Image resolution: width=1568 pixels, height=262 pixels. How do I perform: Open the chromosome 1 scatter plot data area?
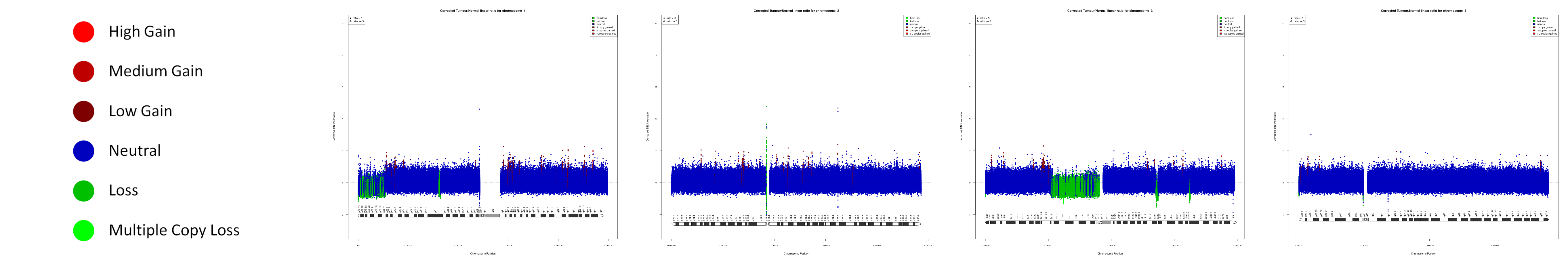[483, 127]
